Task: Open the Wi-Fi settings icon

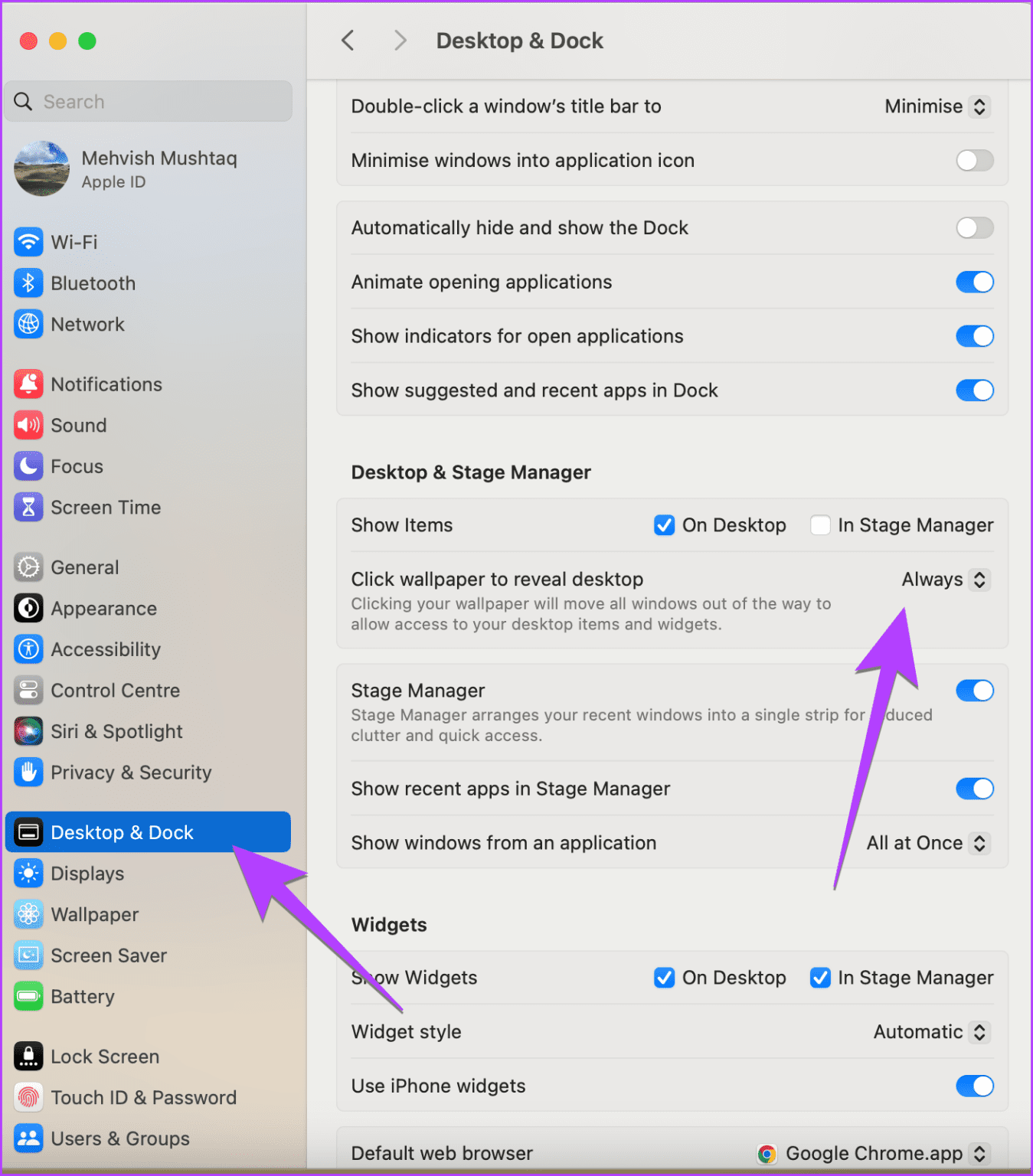Action: pyautogui.click(x=28, y=242)
